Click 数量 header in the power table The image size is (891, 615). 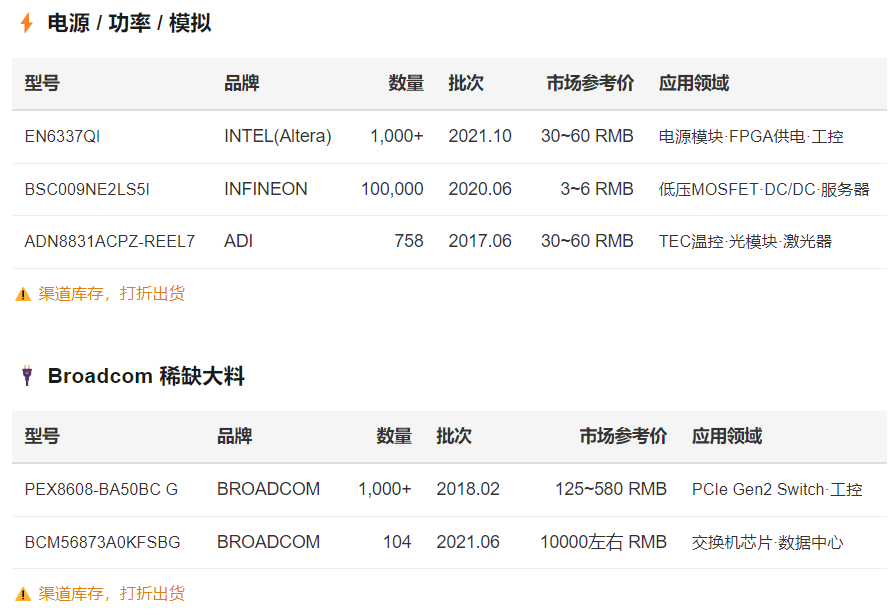(406, 83)
